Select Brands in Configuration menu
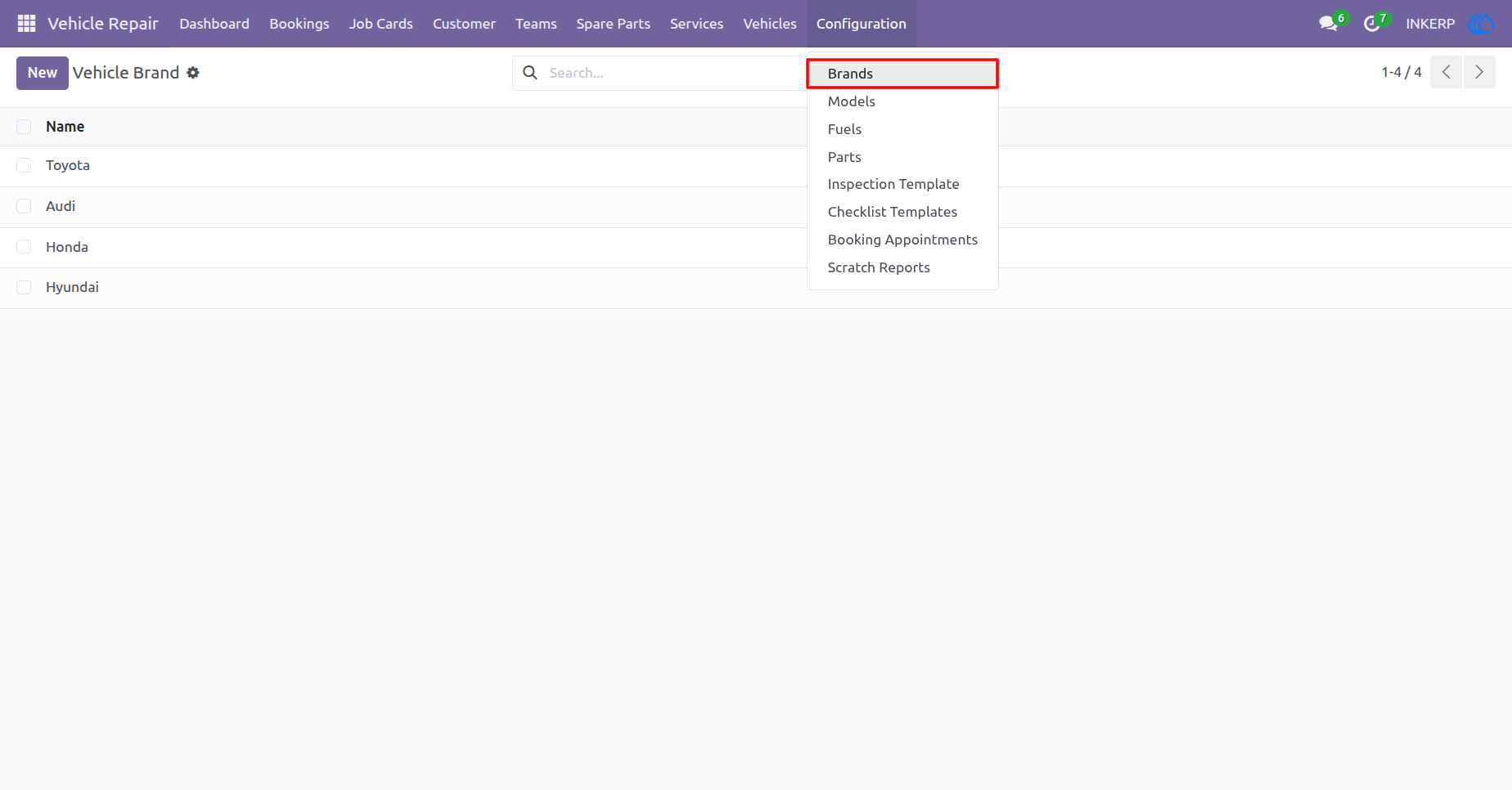 point(902,74)
